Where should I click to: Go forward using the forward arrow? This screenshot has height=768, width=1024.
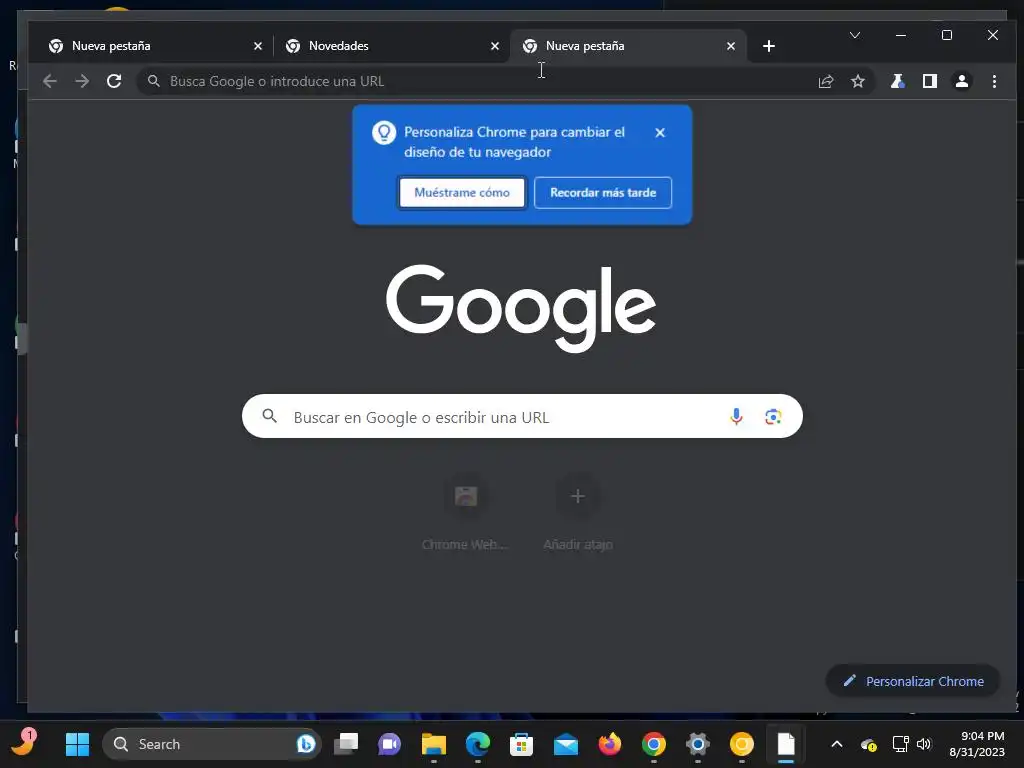(x=82, y=81)
